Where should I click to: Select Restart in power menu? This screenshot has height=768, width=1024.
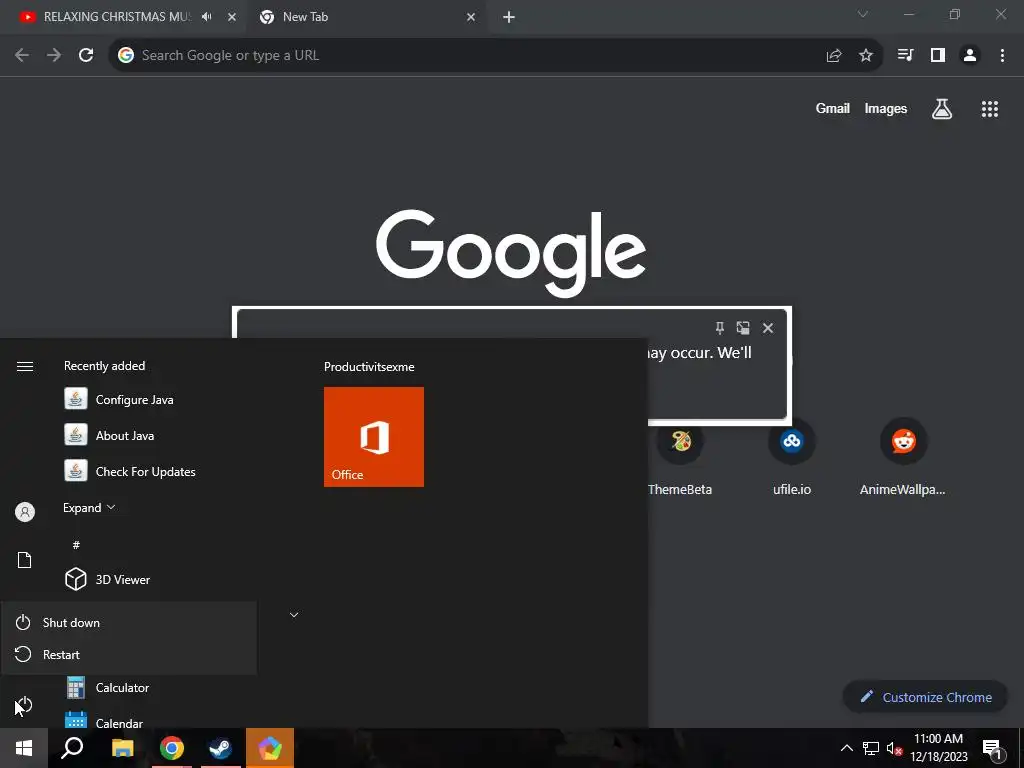(129, 654)
